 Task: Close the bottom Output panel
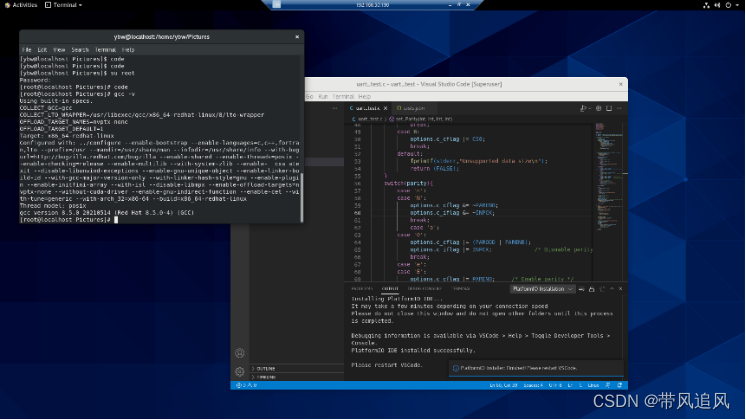(x=620, y=289)
